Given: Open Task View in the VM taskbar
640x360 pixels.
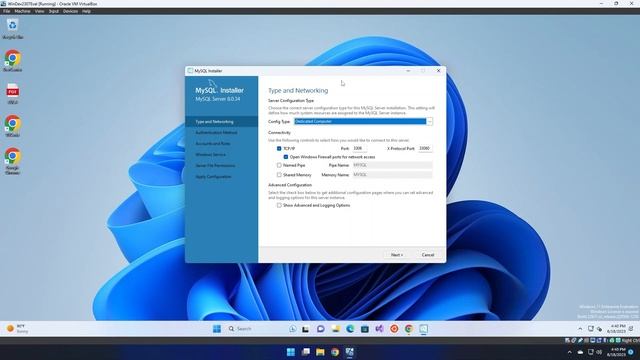Looking at the screenshot, I should pyautogui.click(x=305, y=329).
